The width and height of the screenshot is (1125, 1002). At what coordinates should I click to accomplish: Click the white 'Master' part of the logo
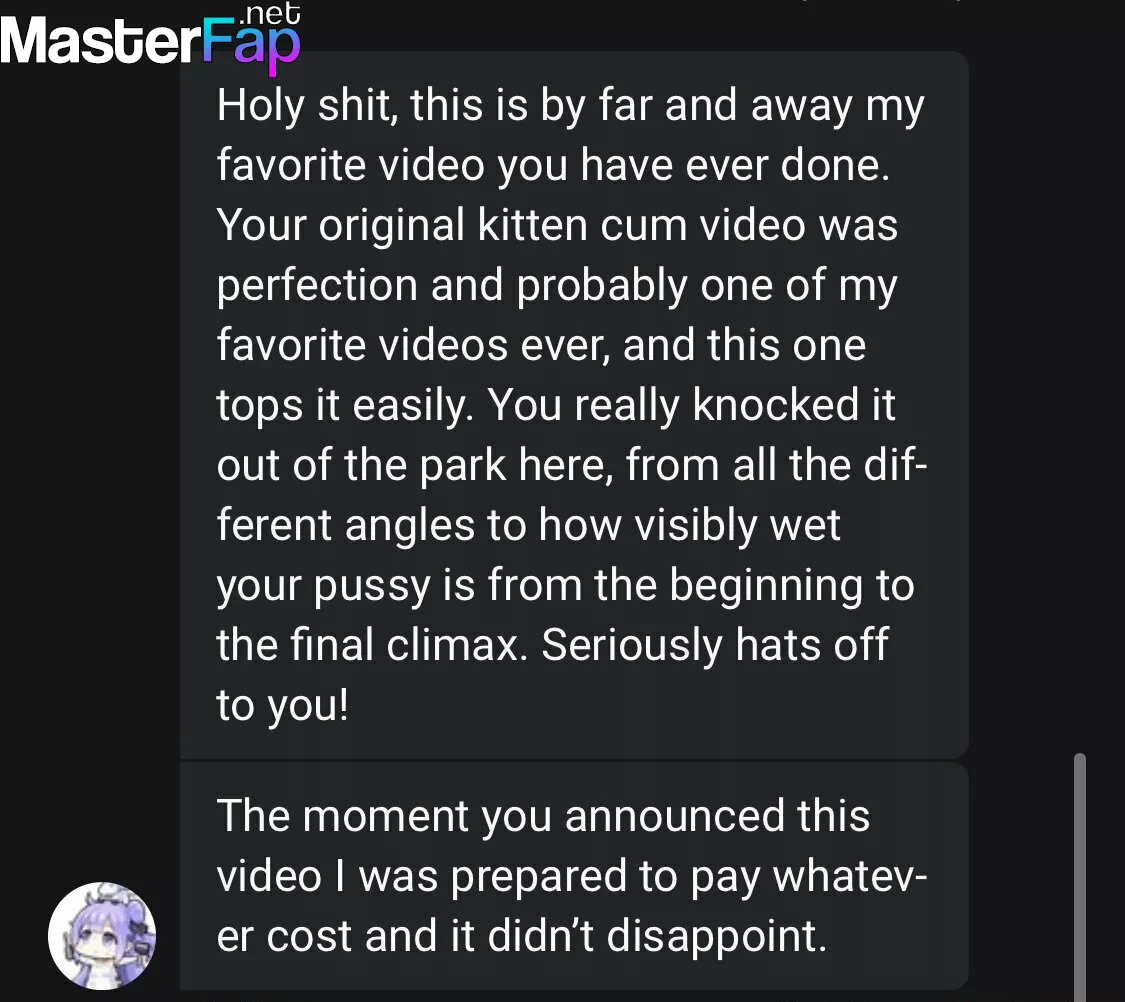[100, 42]
